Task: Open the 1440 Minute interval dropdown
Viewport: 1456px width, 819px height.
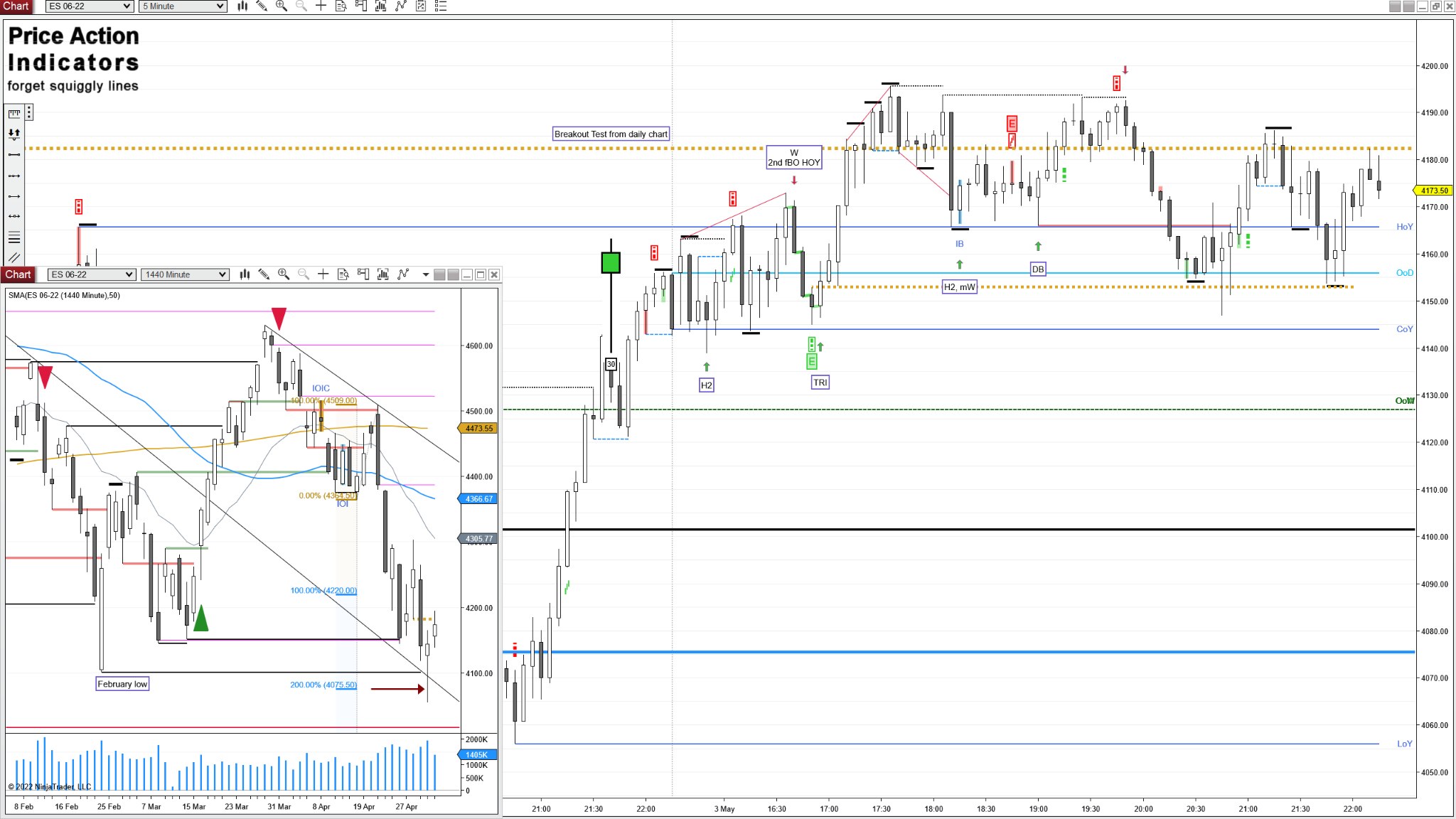Action: (x=186, y=274)
